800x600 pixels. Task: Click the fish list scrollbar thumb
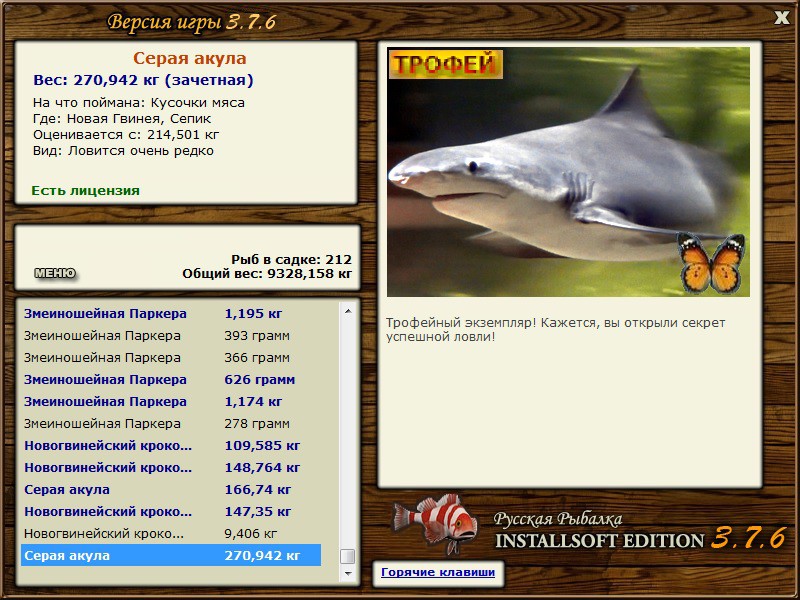(348, 556)
